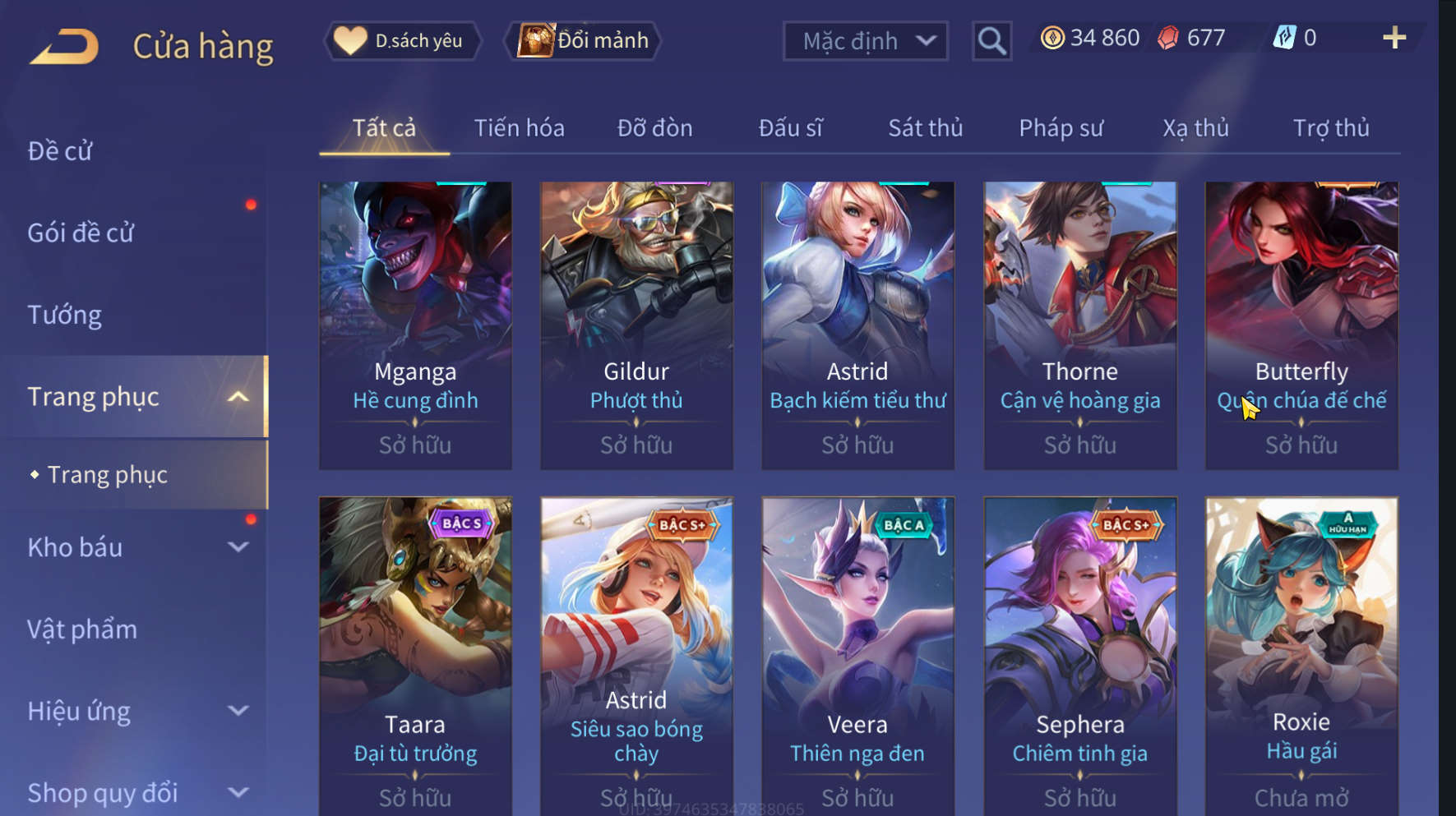The height and width of the screenshot is (816, 1456).
Task: Switch to the Sát thủ tab
Action: 926,128
